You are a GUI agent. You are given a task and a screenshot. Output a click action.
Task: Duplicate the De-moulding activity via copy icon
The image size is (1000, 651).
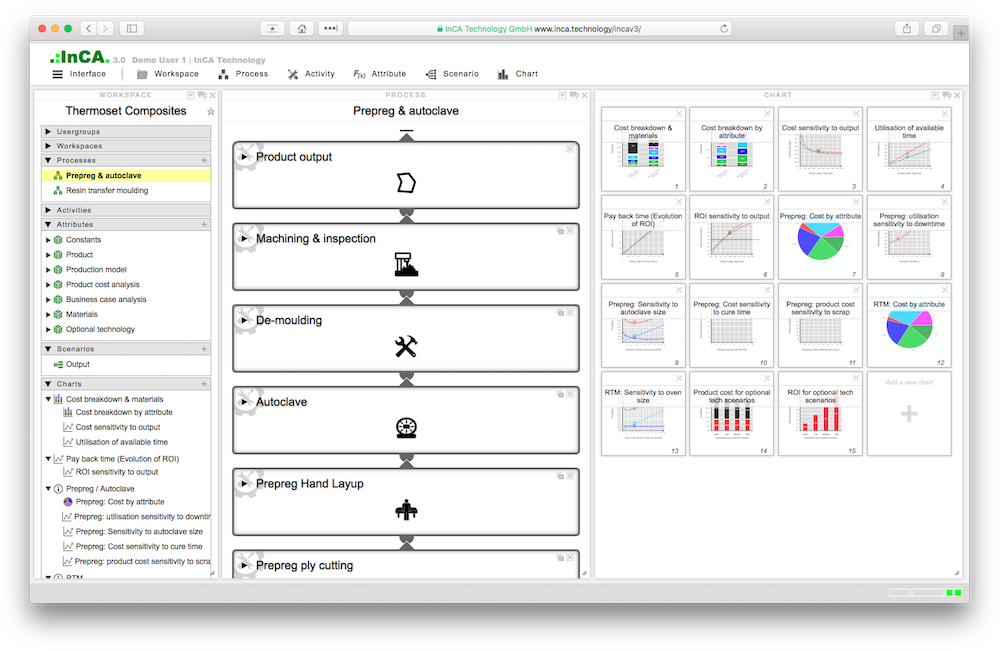point(560,312)
